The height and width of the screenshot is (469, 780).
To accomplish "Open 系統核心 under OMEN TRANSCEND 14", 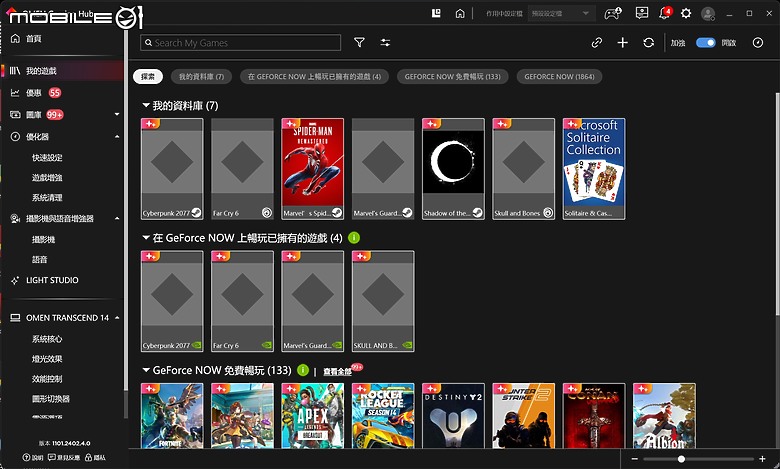I will [x=47, y=339].
